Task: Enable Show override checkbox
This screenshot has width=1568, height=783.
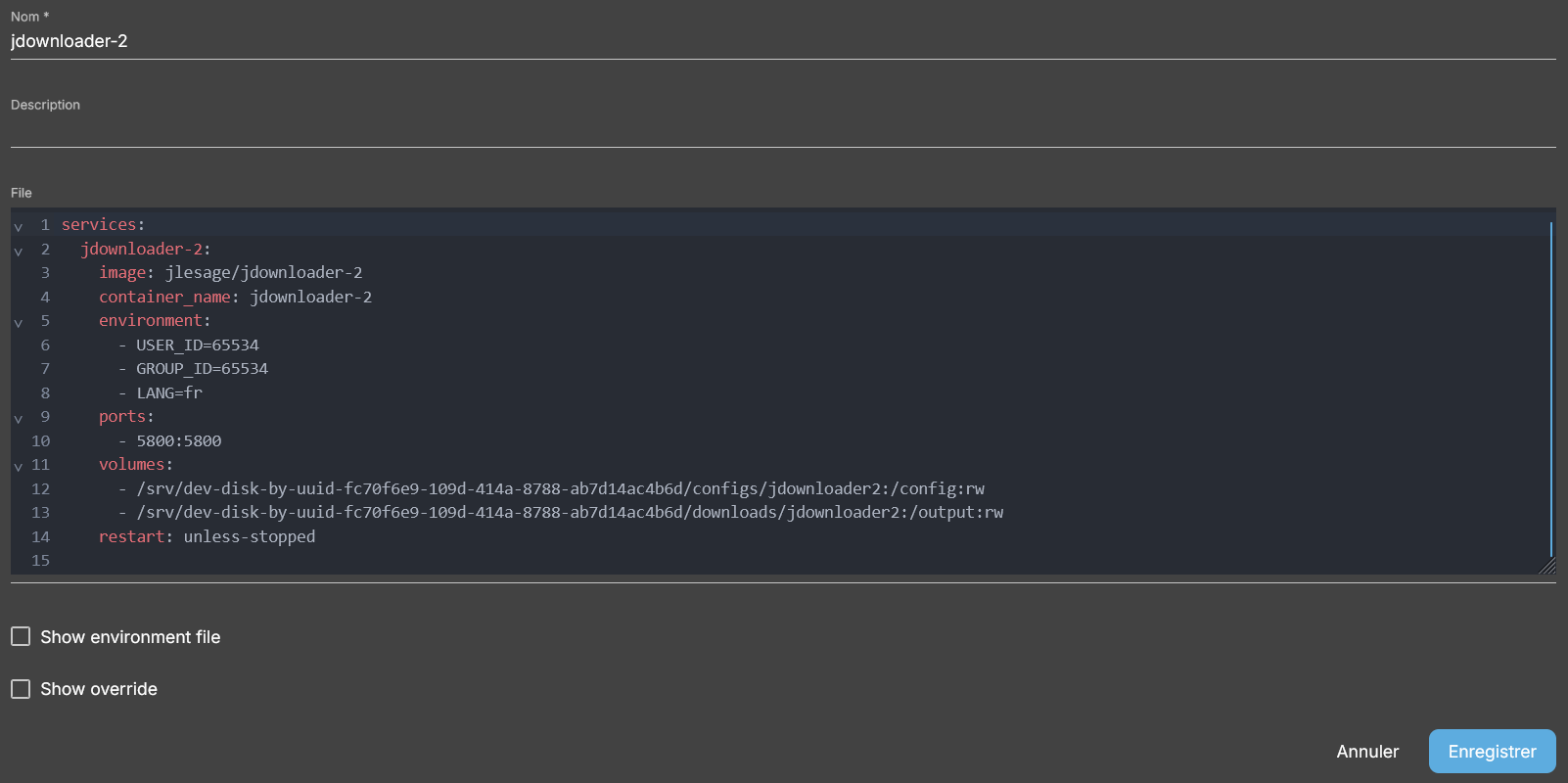Action: 21,689
